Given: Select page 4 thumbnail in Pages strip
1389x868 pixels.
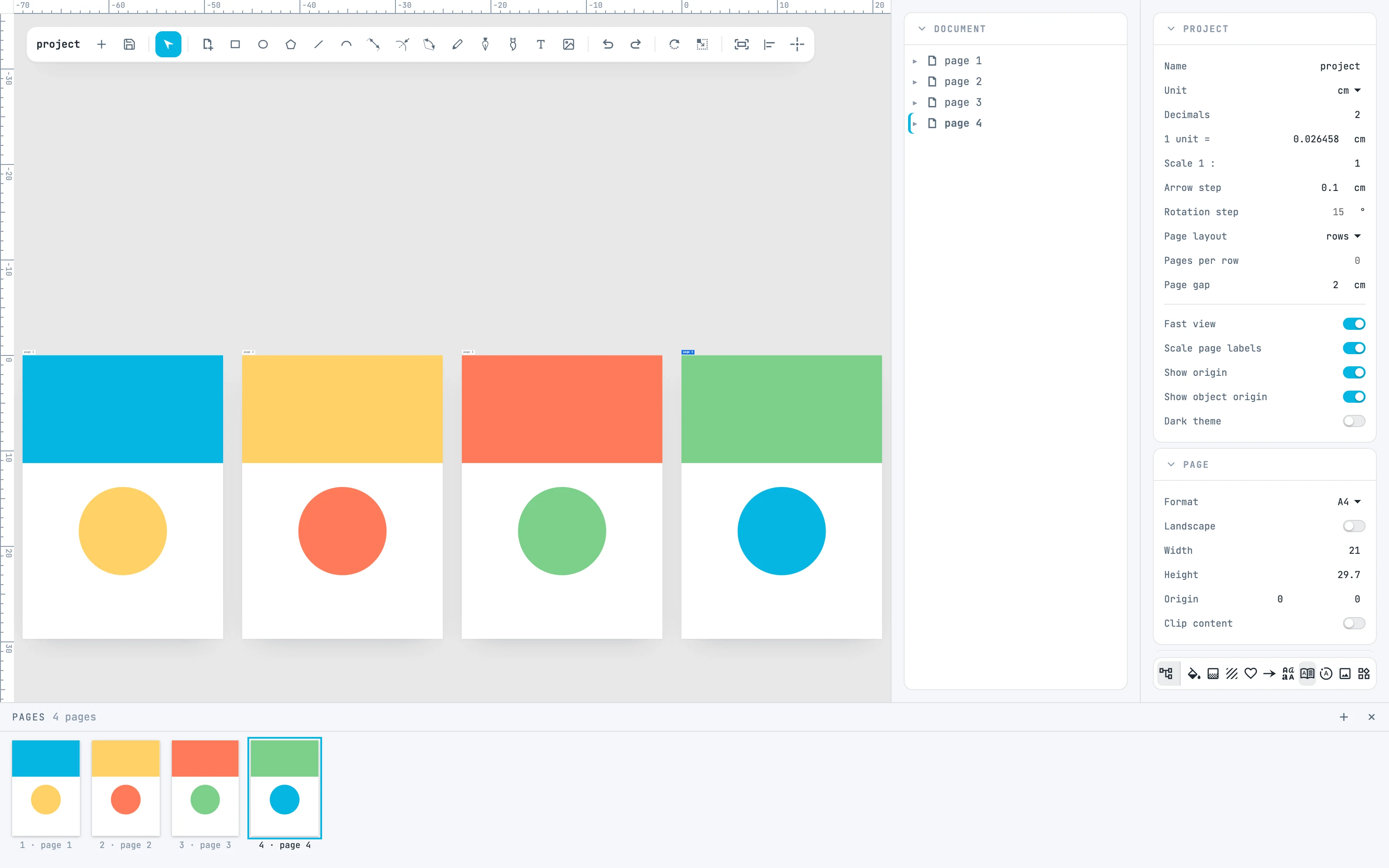Looking at the screenshot, I should click(285, 788).
